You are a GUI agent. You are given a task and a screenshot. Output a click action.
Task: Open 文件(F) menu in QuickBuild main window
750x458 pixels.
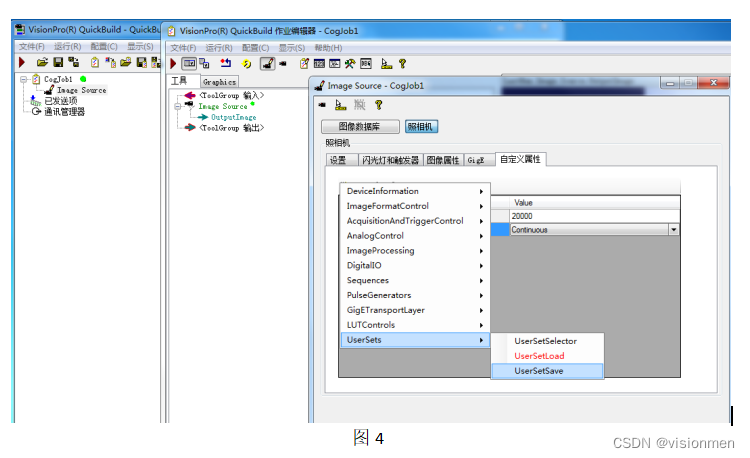(32, 46)
